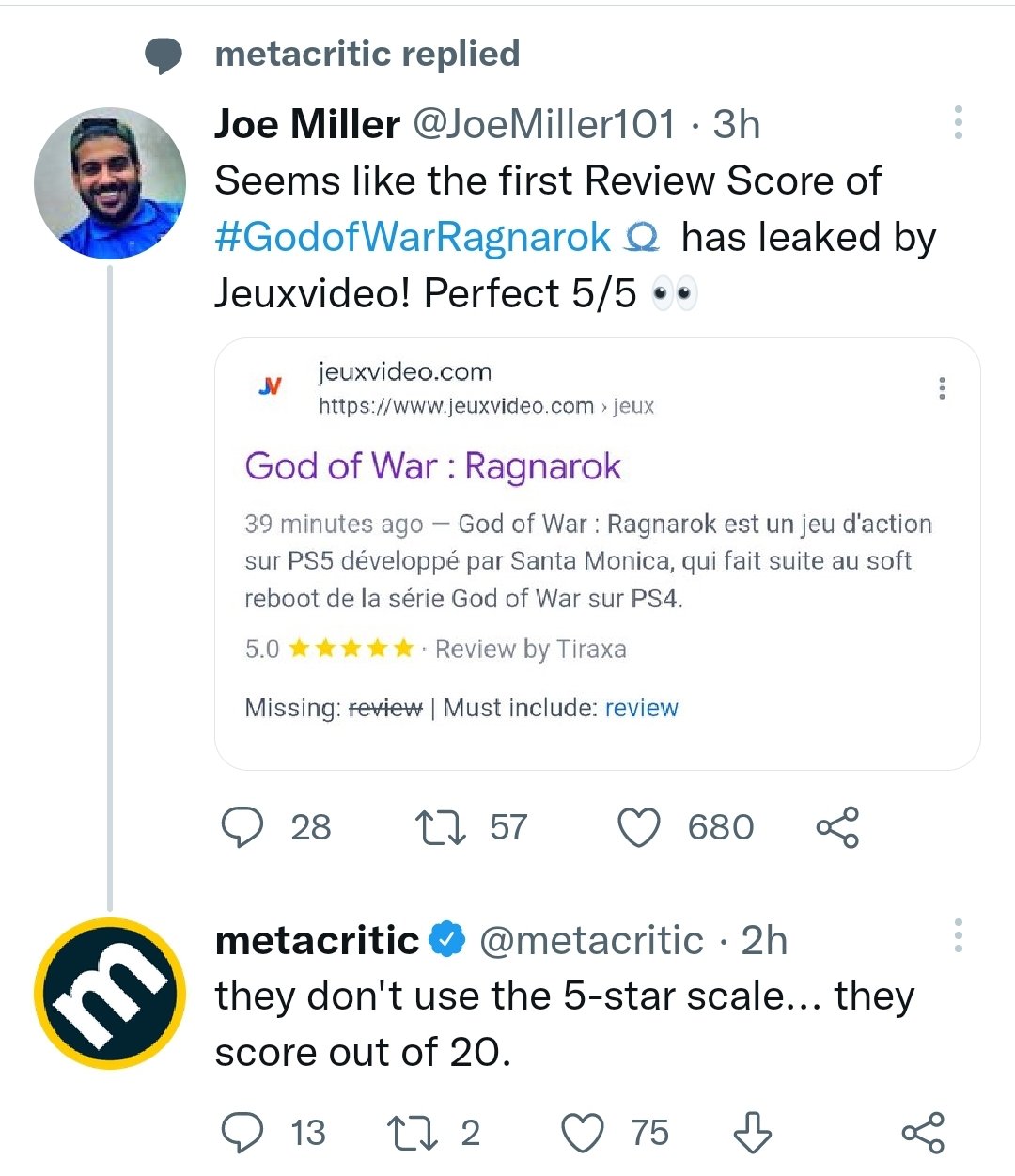
Task: Open more options for Joe Miller's tweet
Action: (958, 123)
